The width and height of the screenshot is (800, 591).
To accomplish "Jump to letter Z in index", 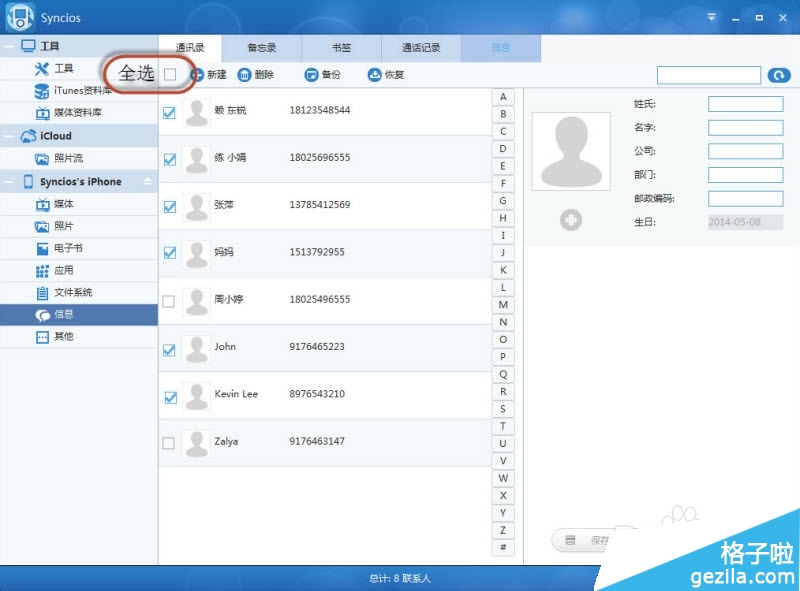I will (503, 530).
